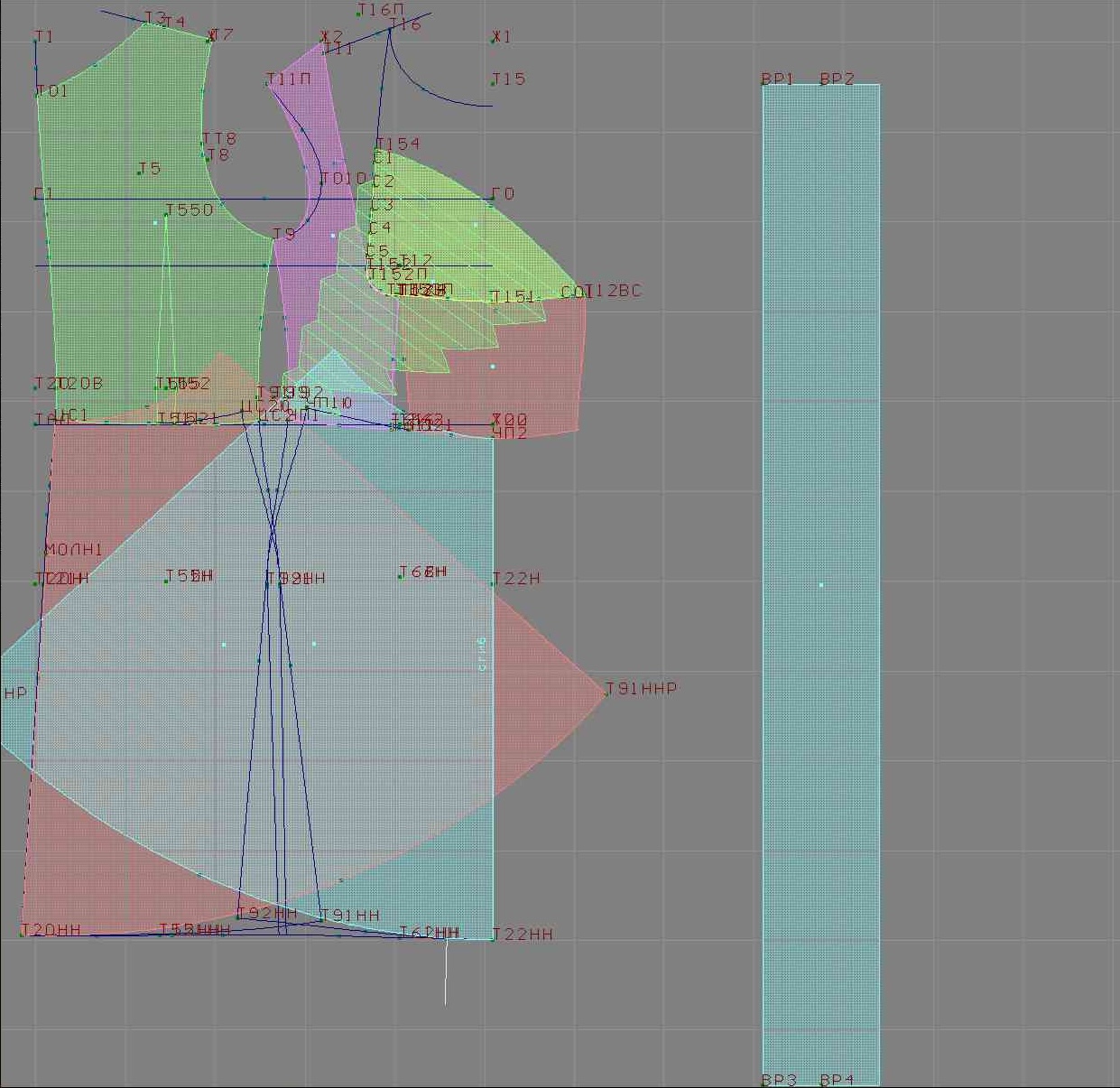The image size is (1120, 1088).
Task: Click point T11П near the purple piece
Action: click(267, 84)
